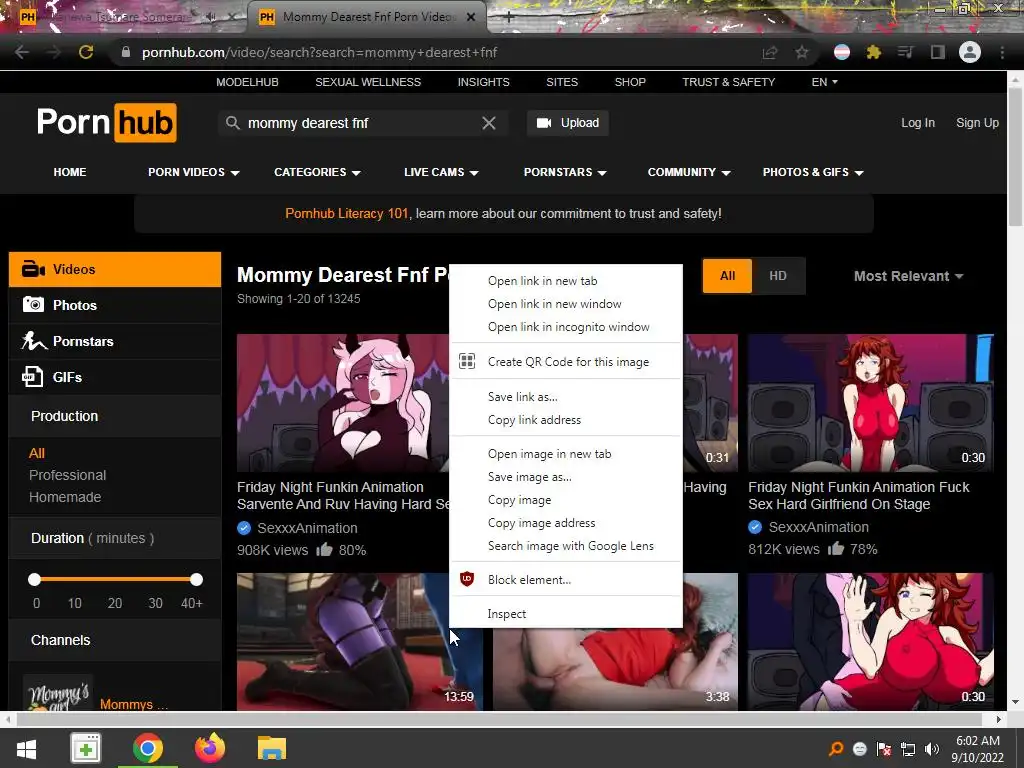Image resolution: width=1024 pixels, height=768 pixels.
Task: Open the extensions puzzle-piece icon
Action: pyautogui.click(x=873, y=52)
